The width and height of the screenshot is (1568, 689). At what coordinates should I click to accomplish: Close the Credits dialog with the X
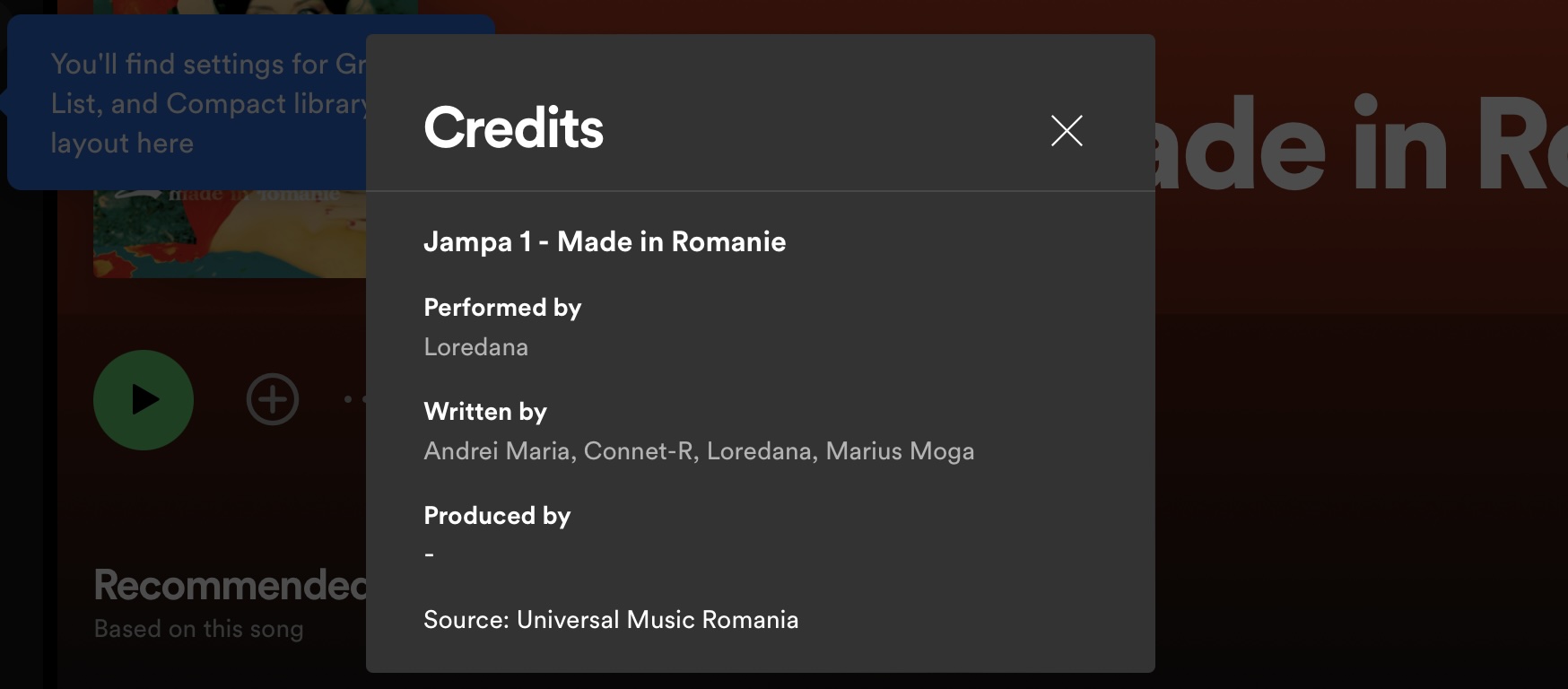pyautogui.click(x=1067, y=131)
